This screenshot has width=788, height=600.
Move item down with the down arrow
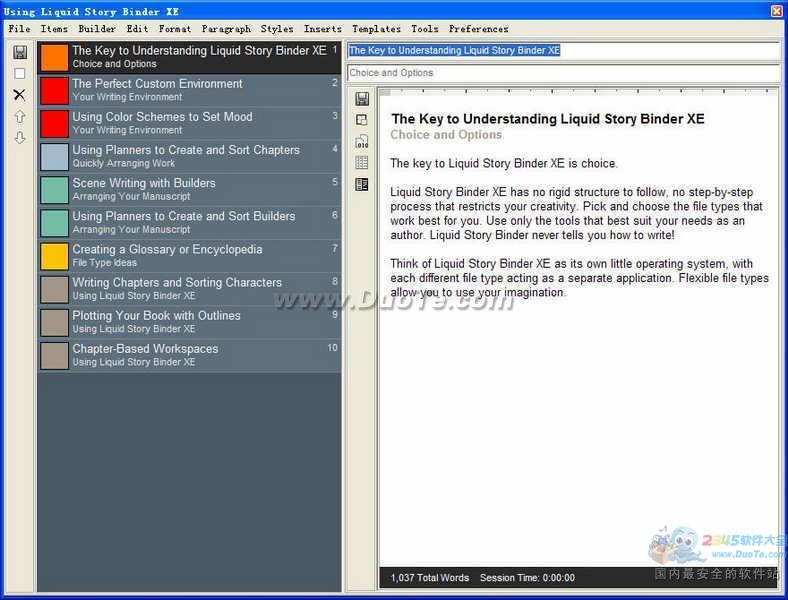(20, 138)
